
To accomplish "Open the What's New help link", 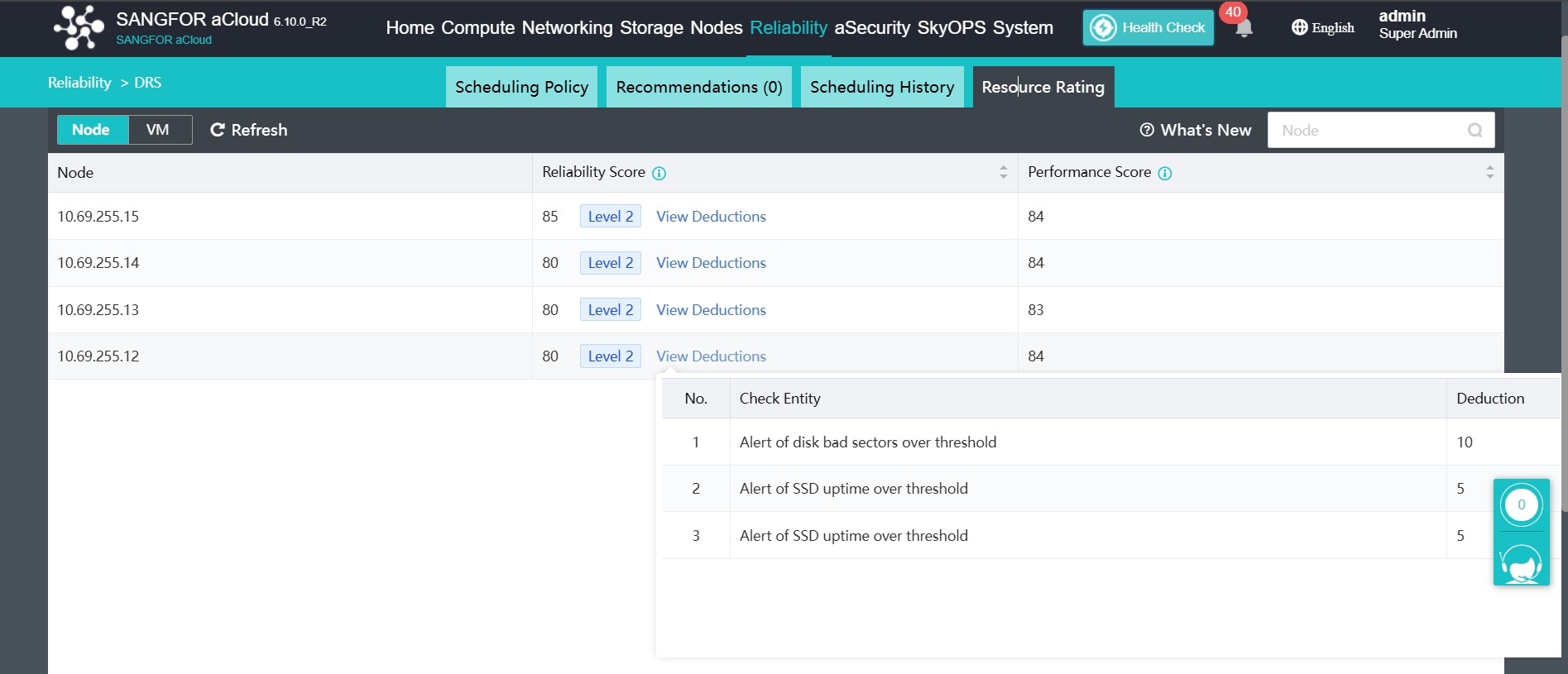I will [x=1196, y=130].
